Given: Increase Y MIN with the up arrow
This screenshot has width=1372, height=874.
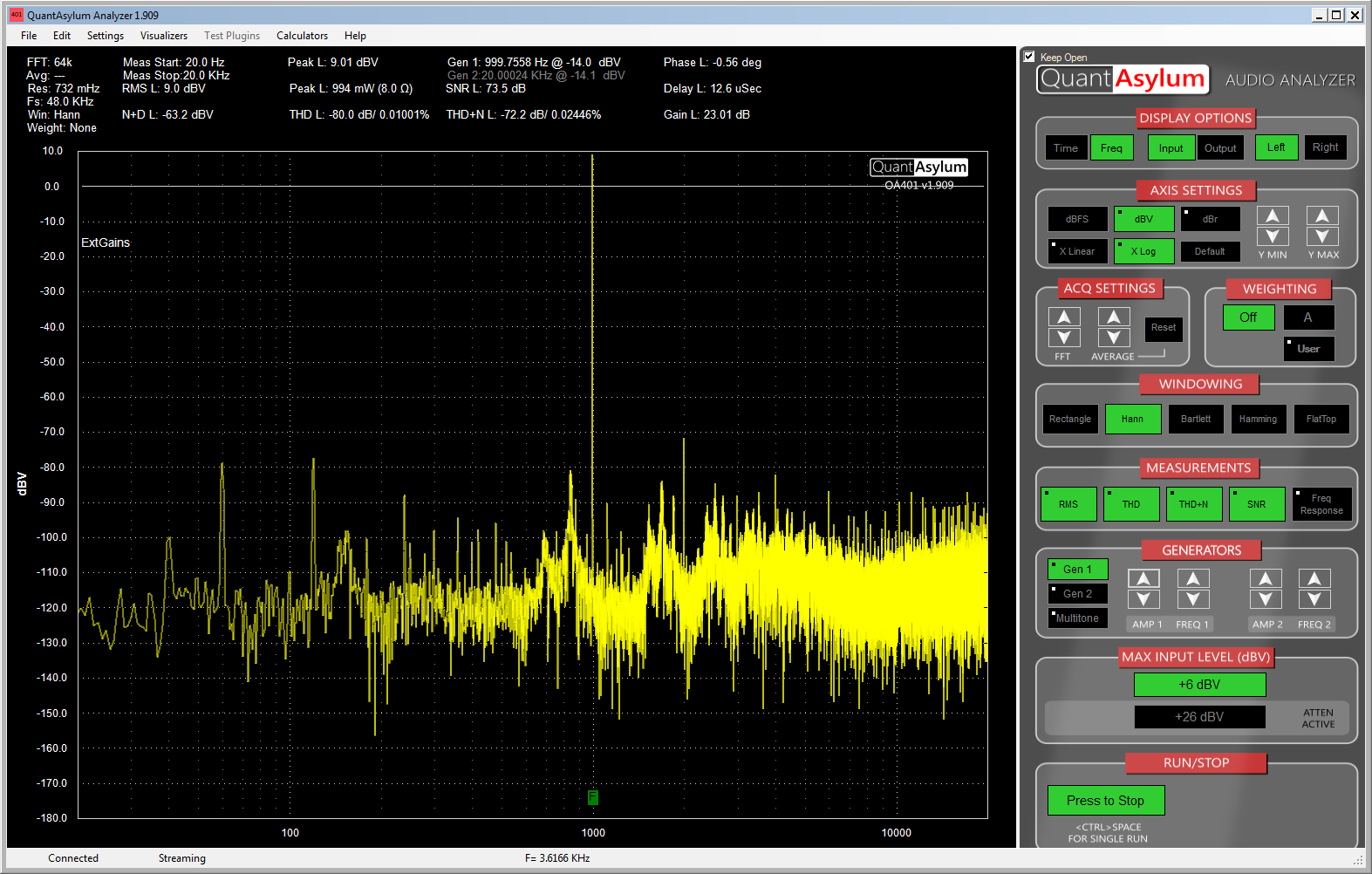Looking at the screenshot, I should (1273, 216).
